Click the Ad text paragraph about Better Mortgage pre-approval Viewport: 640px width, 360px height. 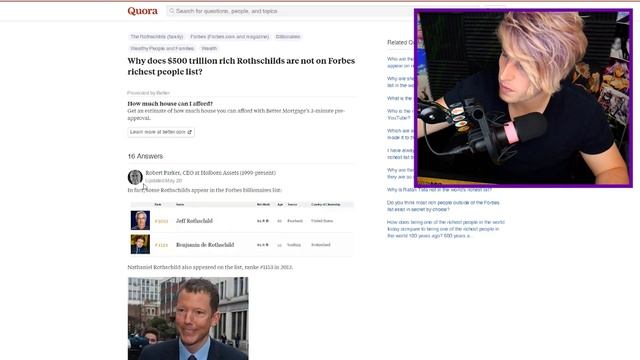236,114
